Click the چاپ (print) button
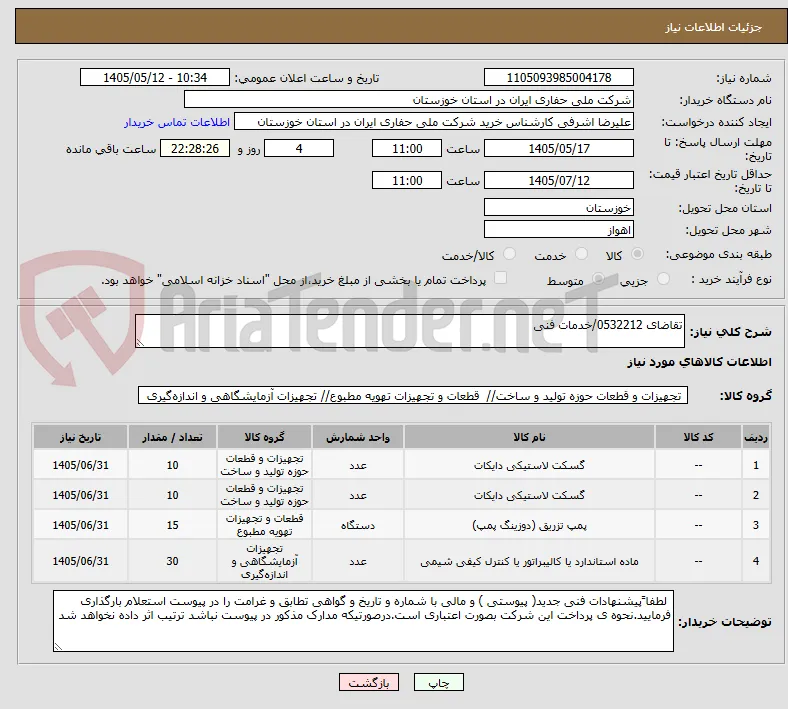788x709 pixels. (438, 682)
